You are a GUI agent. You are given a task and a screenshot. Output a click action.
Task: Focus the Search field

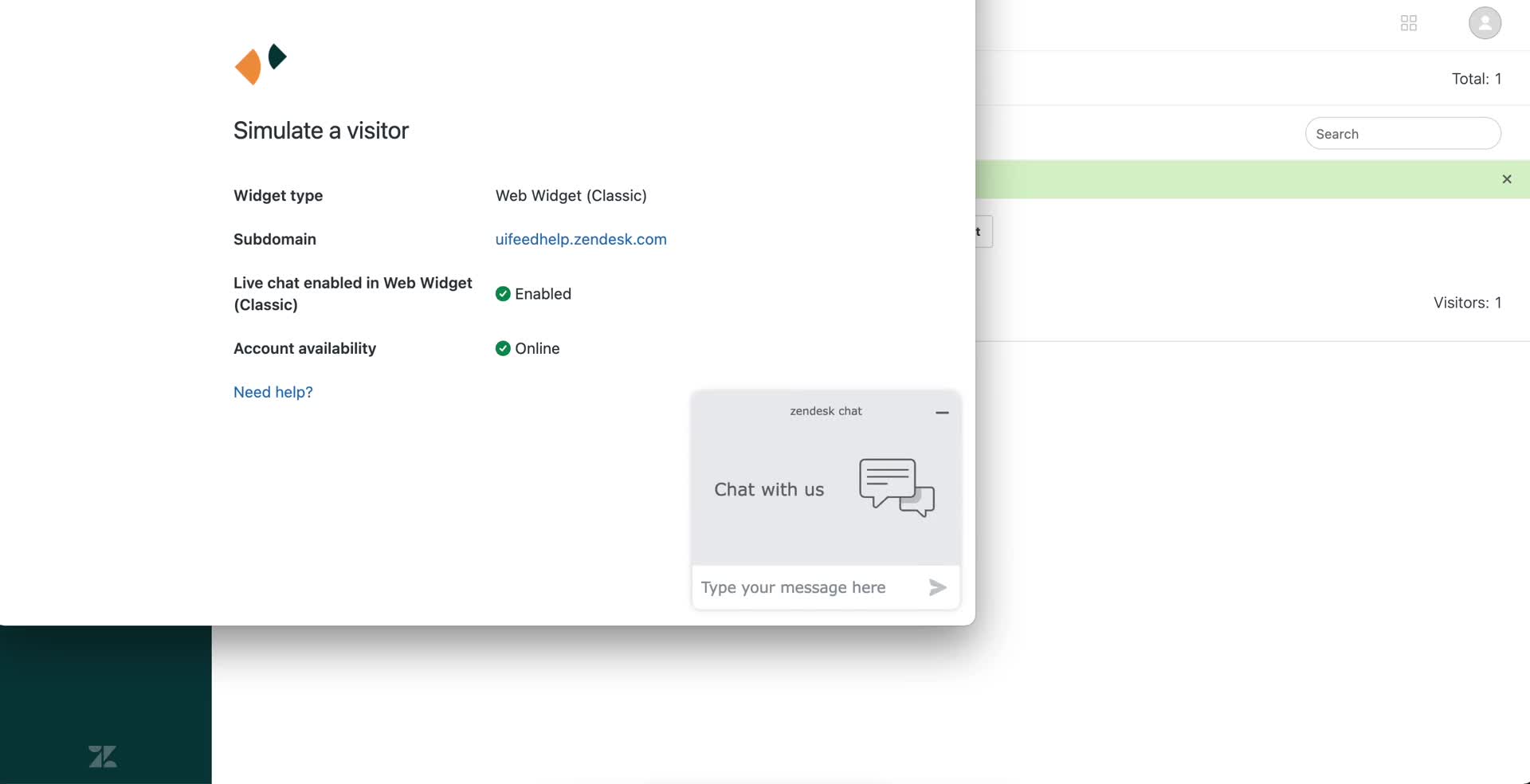click(x=1402, y=133)
